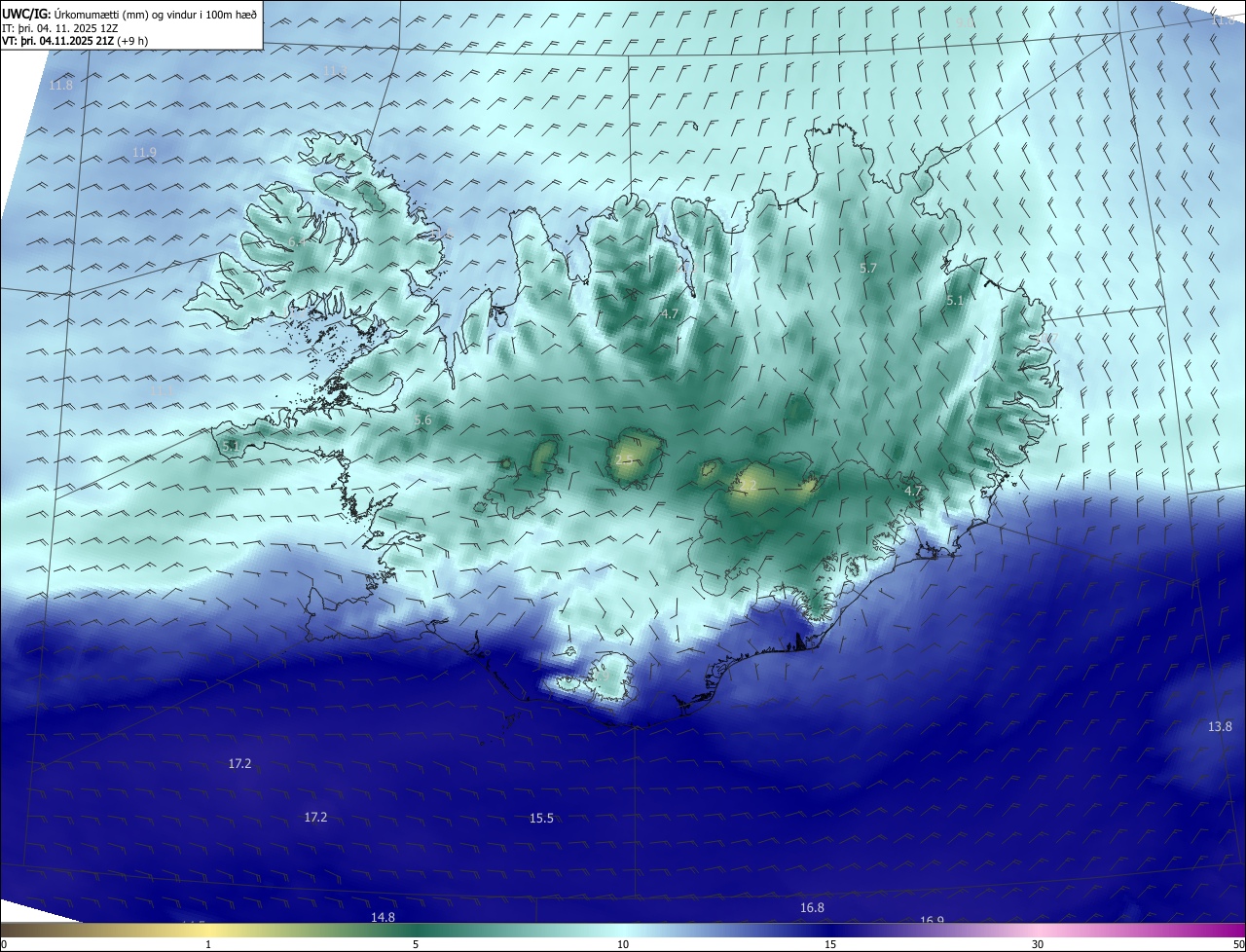This screenshot has width=1246, height=952.
Task: Click the 15.5 value label
Action: click(541, 819)
